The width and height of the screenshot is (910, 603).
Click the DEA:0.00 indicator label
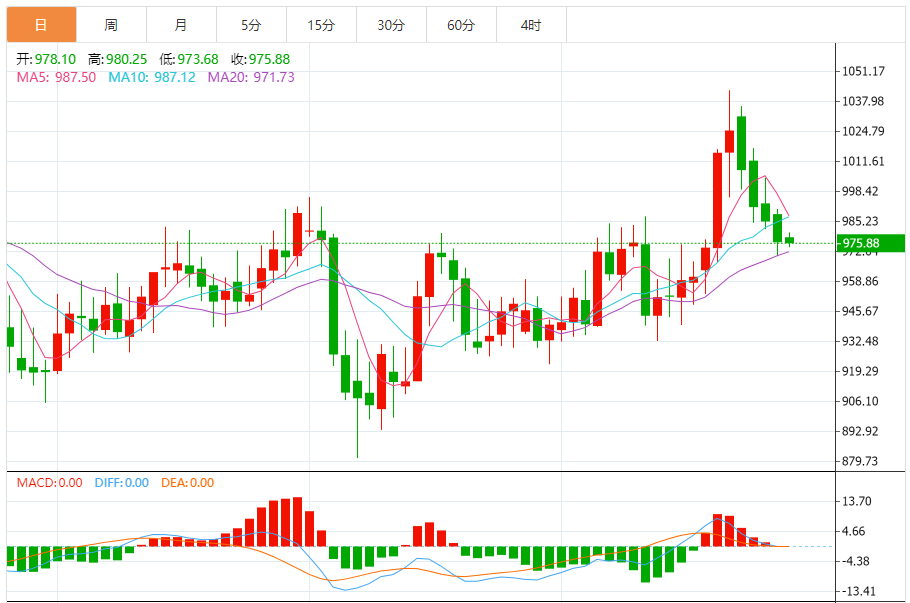pos(187,483)
